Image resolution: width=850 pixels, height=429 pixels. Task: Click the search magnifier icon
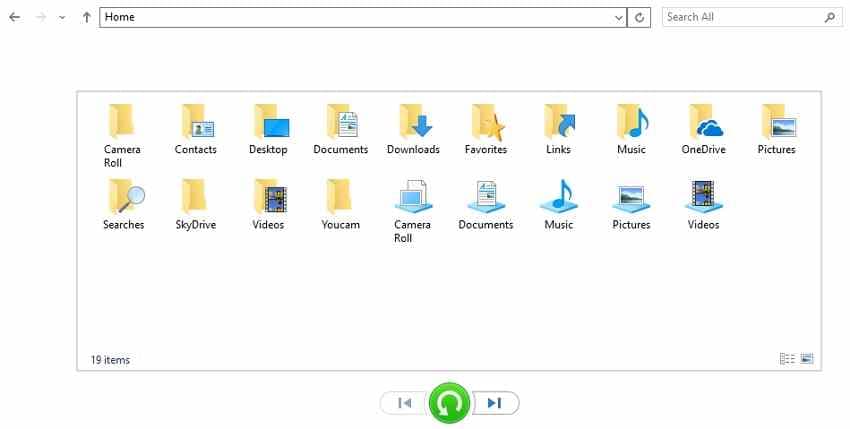(829, 17)
